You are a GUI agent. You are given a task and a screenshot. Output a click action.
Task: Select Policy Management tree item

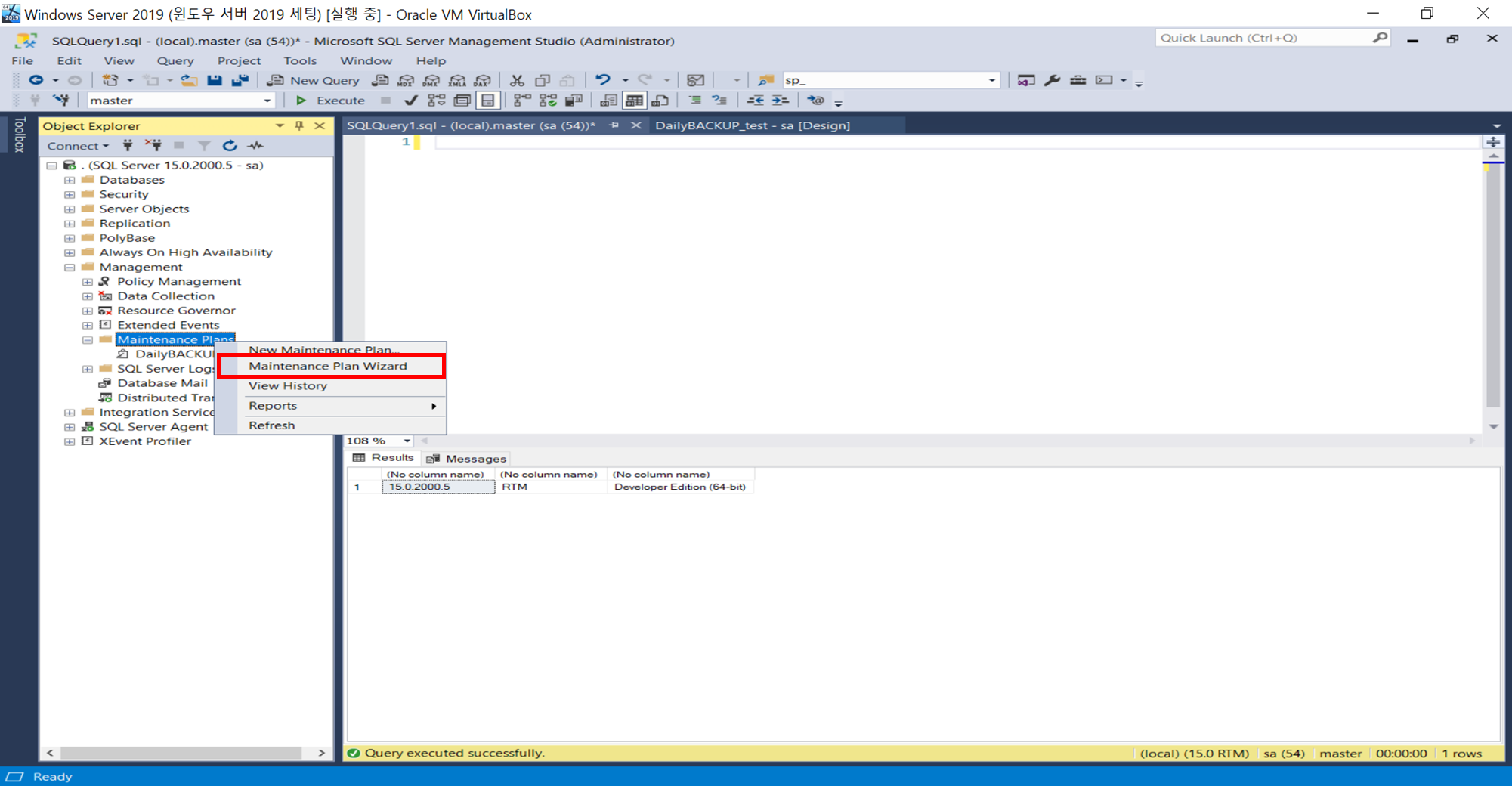(179, 281)
